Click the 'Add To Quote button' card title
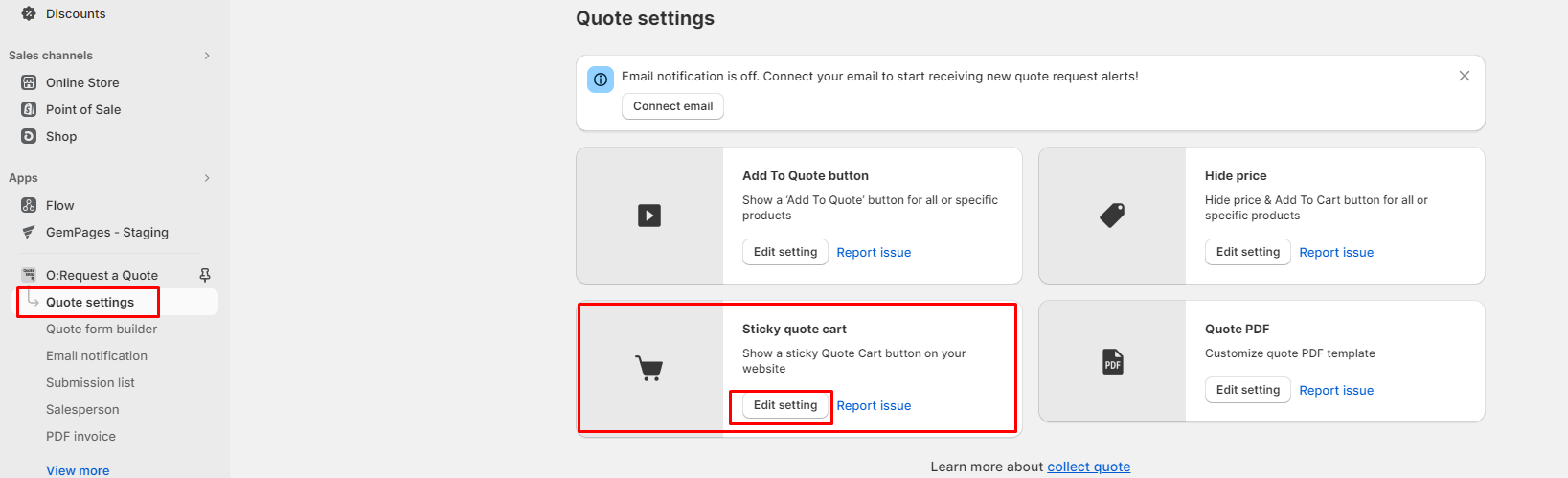Image resolution: width=1568 pixels, height=478 pixels. 806,176
